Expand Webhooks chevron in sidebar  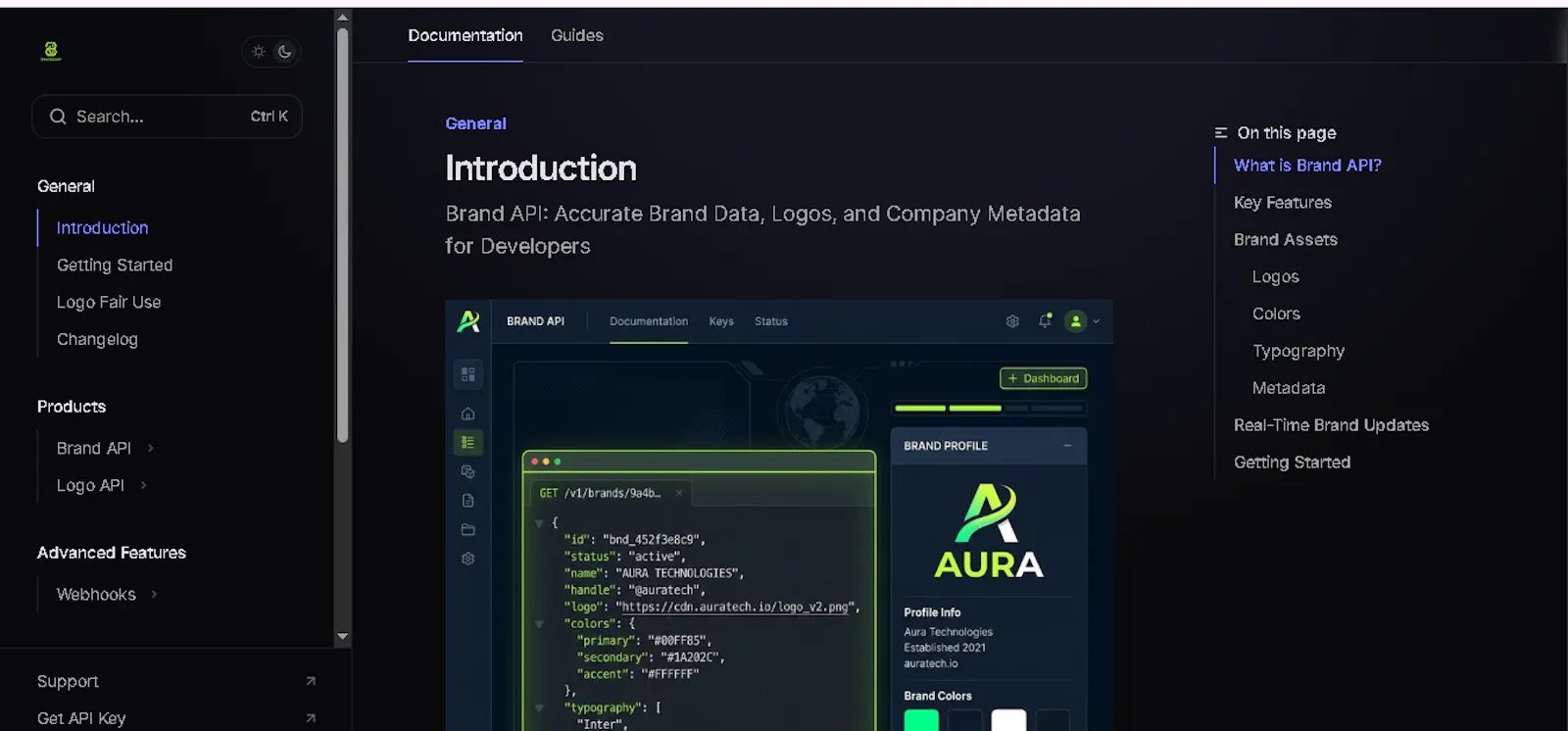coord(154,594)
